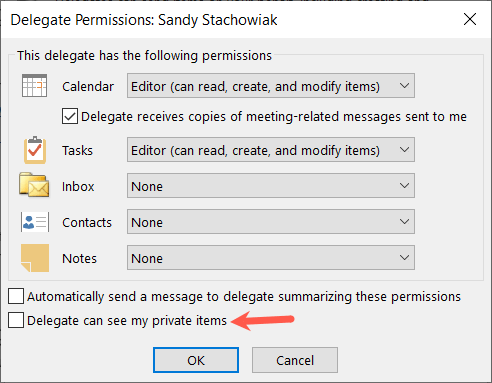The height and width of the screenshot is (383, 492).
Task: Close the Delegate Permissions dialog
Action: (470, 19)
